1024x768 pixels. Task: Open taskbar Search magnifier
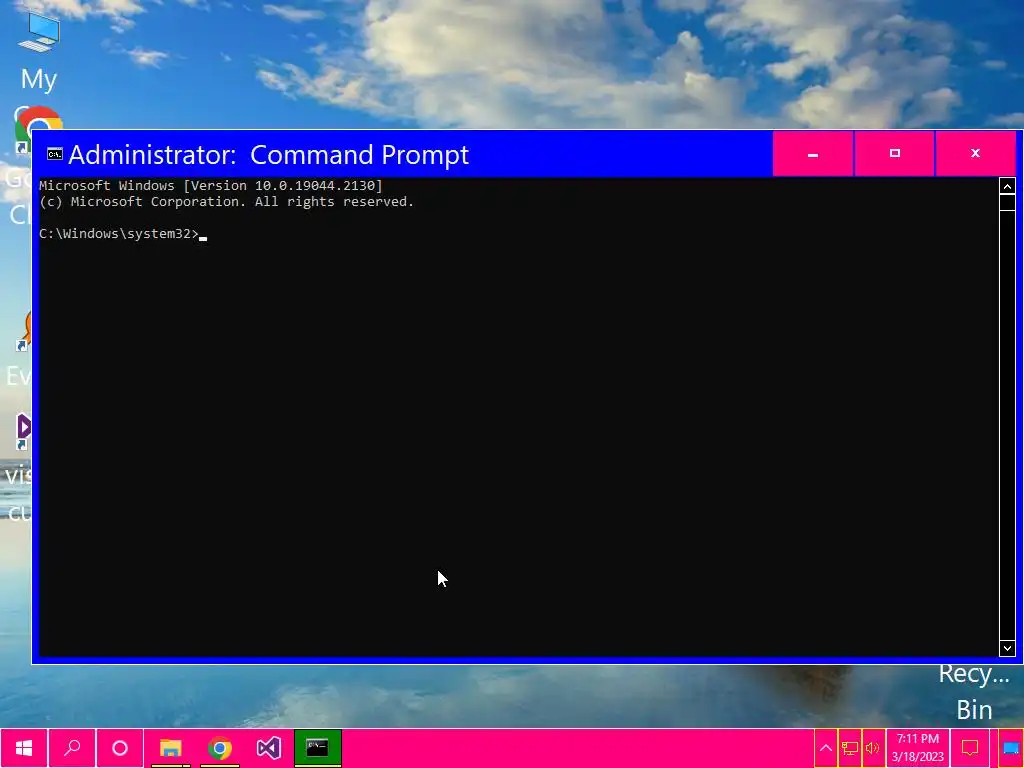[x=72, y=748]
